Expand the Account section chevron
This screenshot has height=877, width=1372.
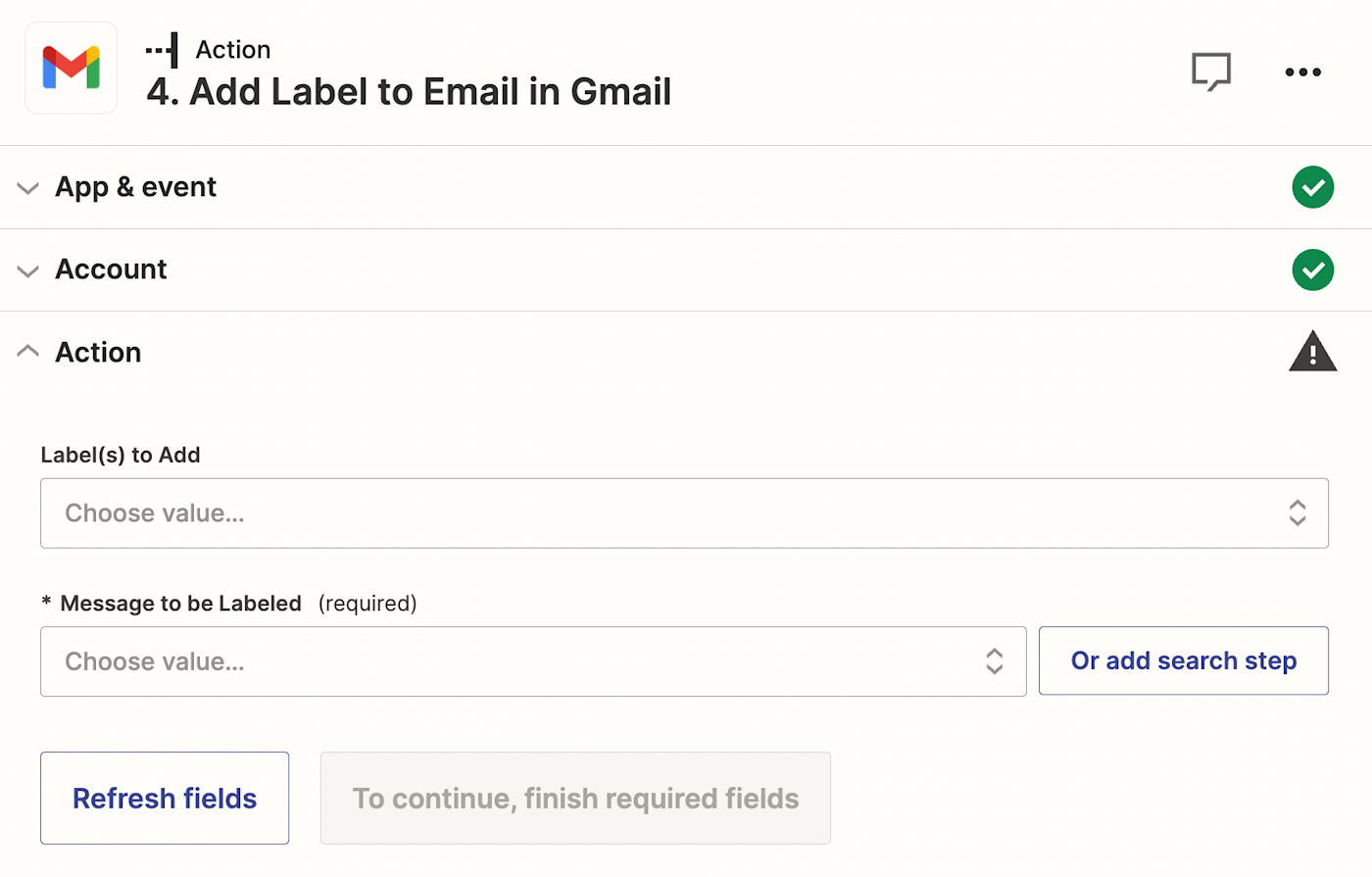point(28,269)
